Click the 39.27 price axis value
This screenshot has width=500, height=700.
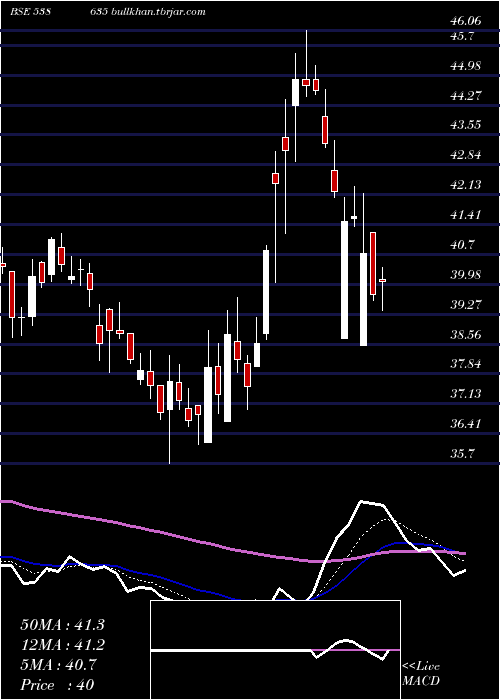coord(466,304)
